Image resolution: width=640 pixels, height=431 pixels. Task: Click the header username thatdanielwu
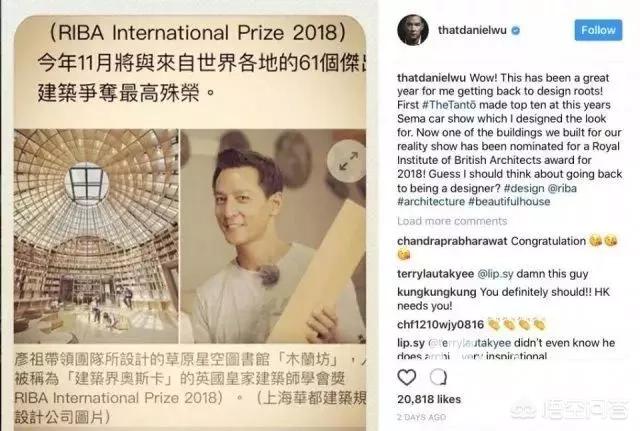coord(472,30)
